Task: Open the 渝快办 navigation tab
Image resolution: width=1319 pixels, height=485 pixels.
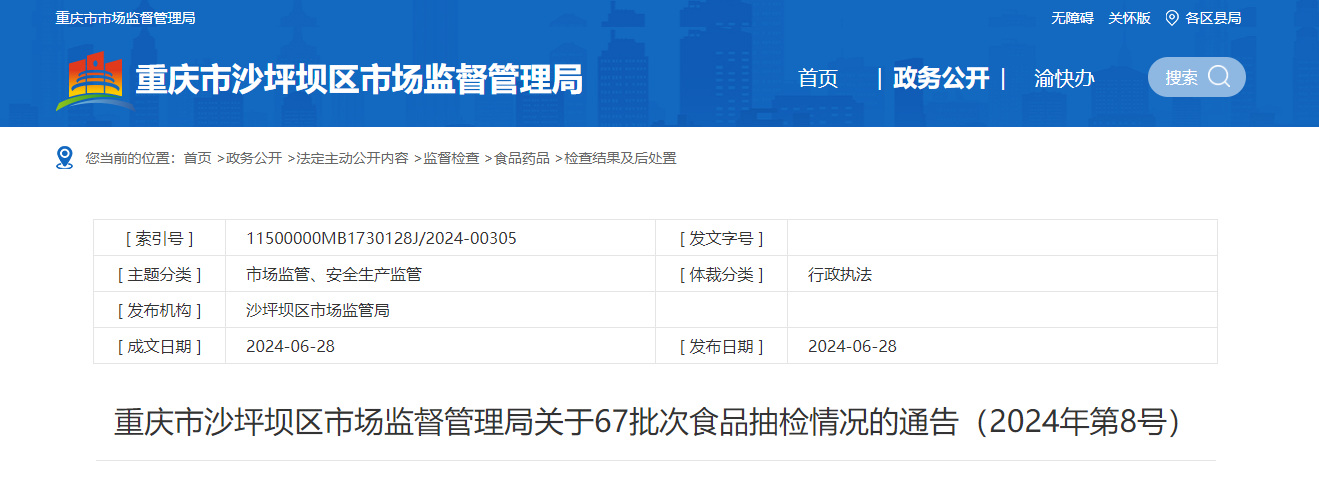Action: coord(1064,78)
